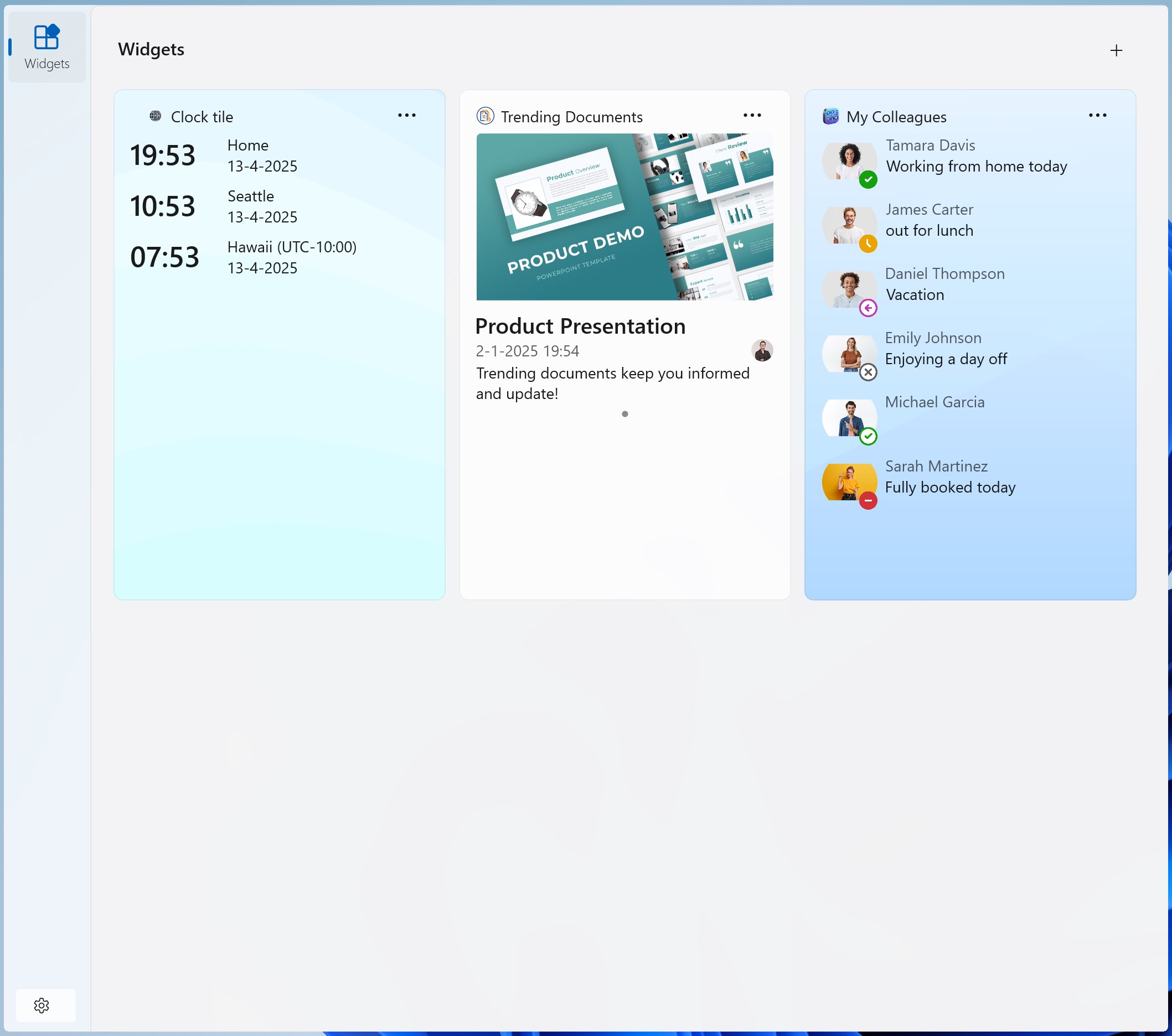This screenshot has width=1172, height=1036.
Task: Click the plus icon to add widget
Action: click(1116, 50)
